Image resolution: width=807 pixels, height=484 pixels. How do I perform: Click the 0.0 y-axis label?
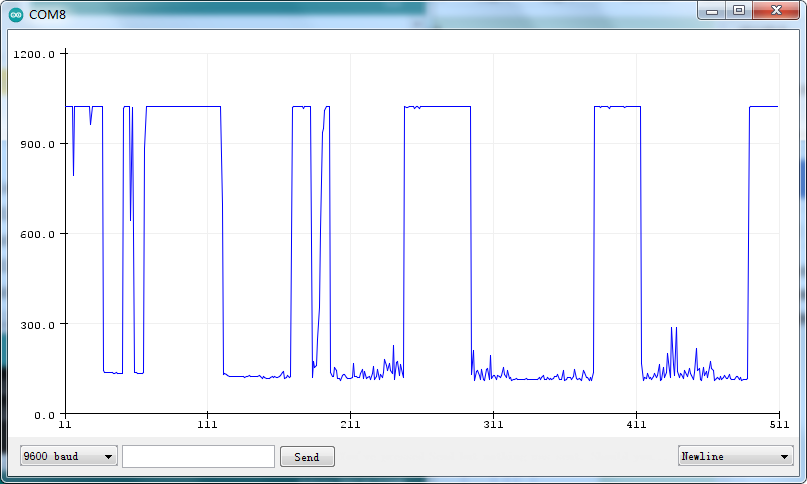[x=45, y=416]
